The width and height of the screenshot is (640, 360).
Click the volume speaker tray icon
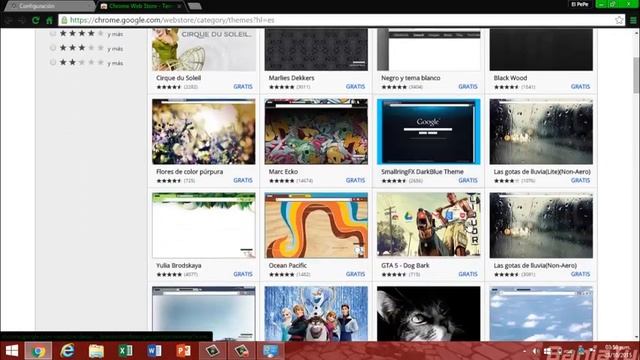pos(536,351)
